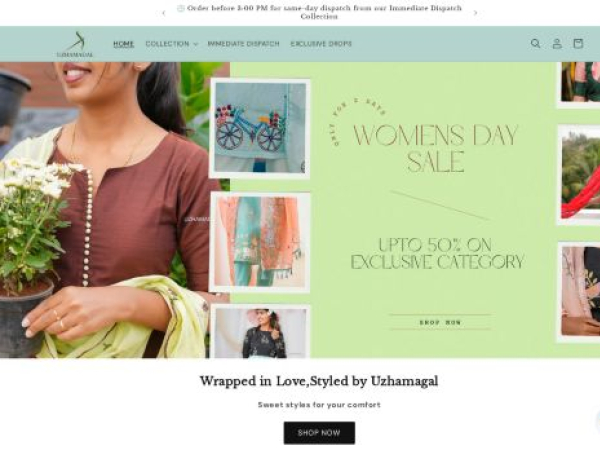Show next announcement with right arrow

(x=475, y=13)
